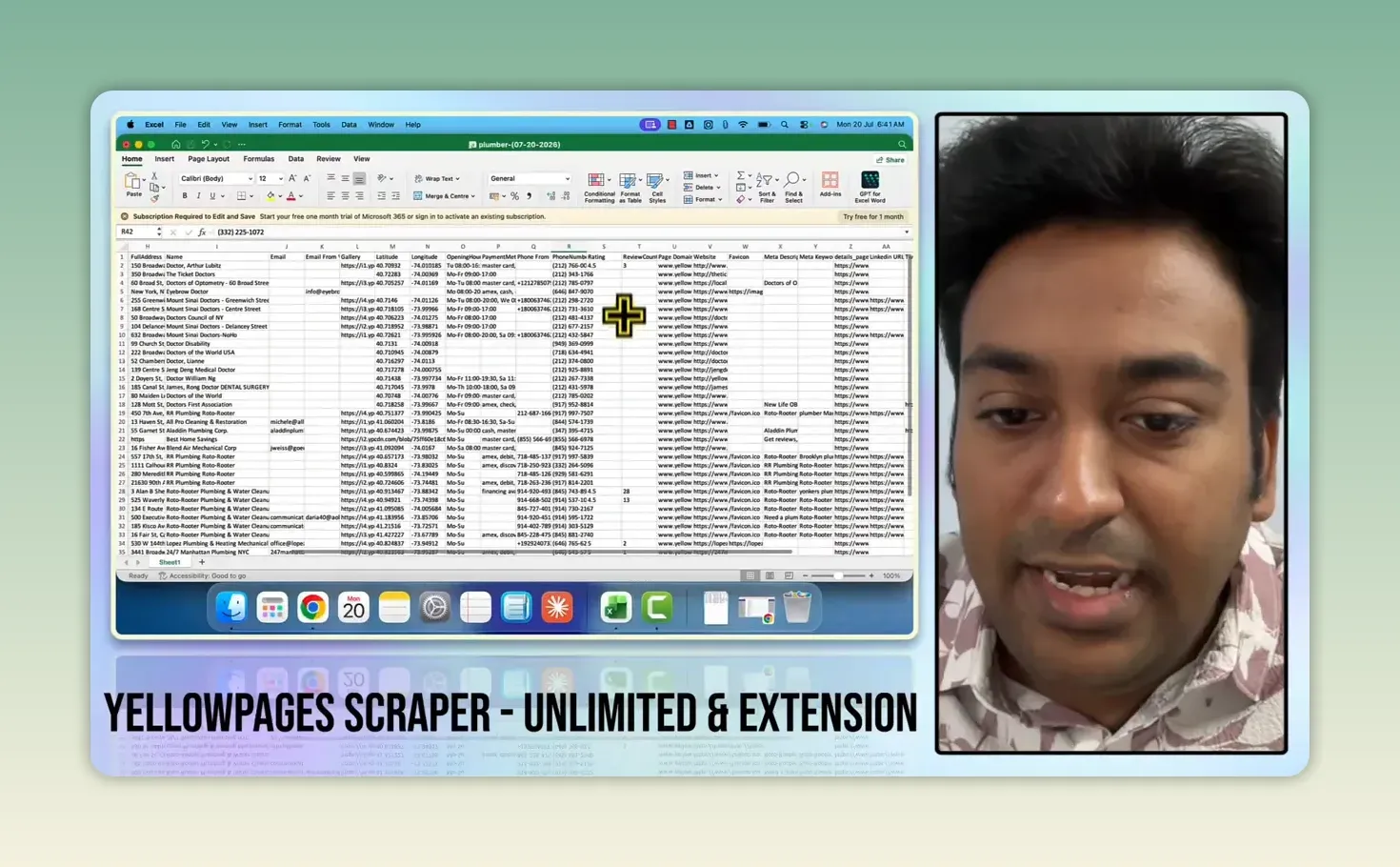This screenshot has height=867, width=1400.
Task: Click the Undo arrow in the title bar
Action: point(204,145)
